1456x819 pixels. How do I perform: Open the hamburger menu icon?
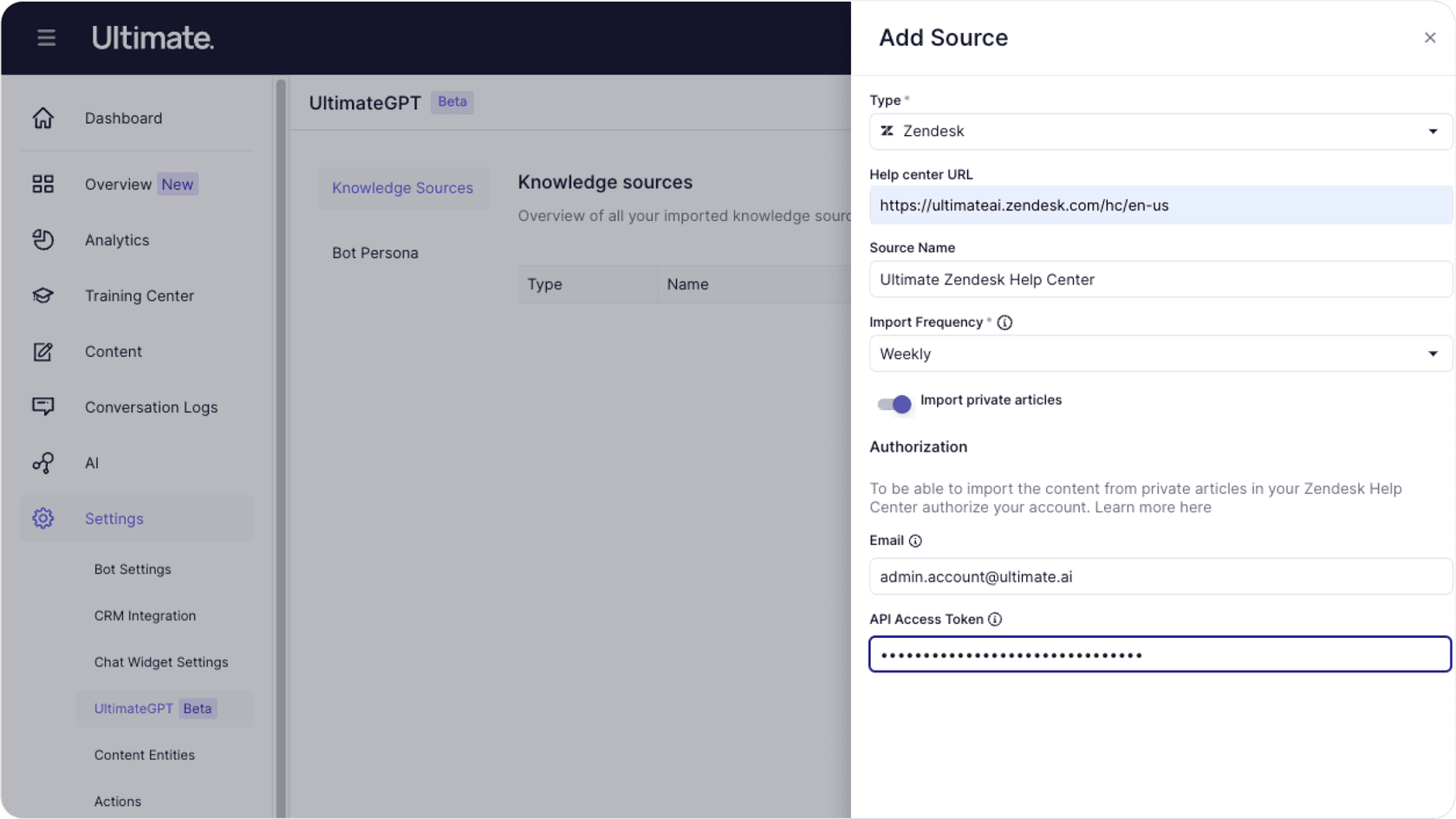46,38
